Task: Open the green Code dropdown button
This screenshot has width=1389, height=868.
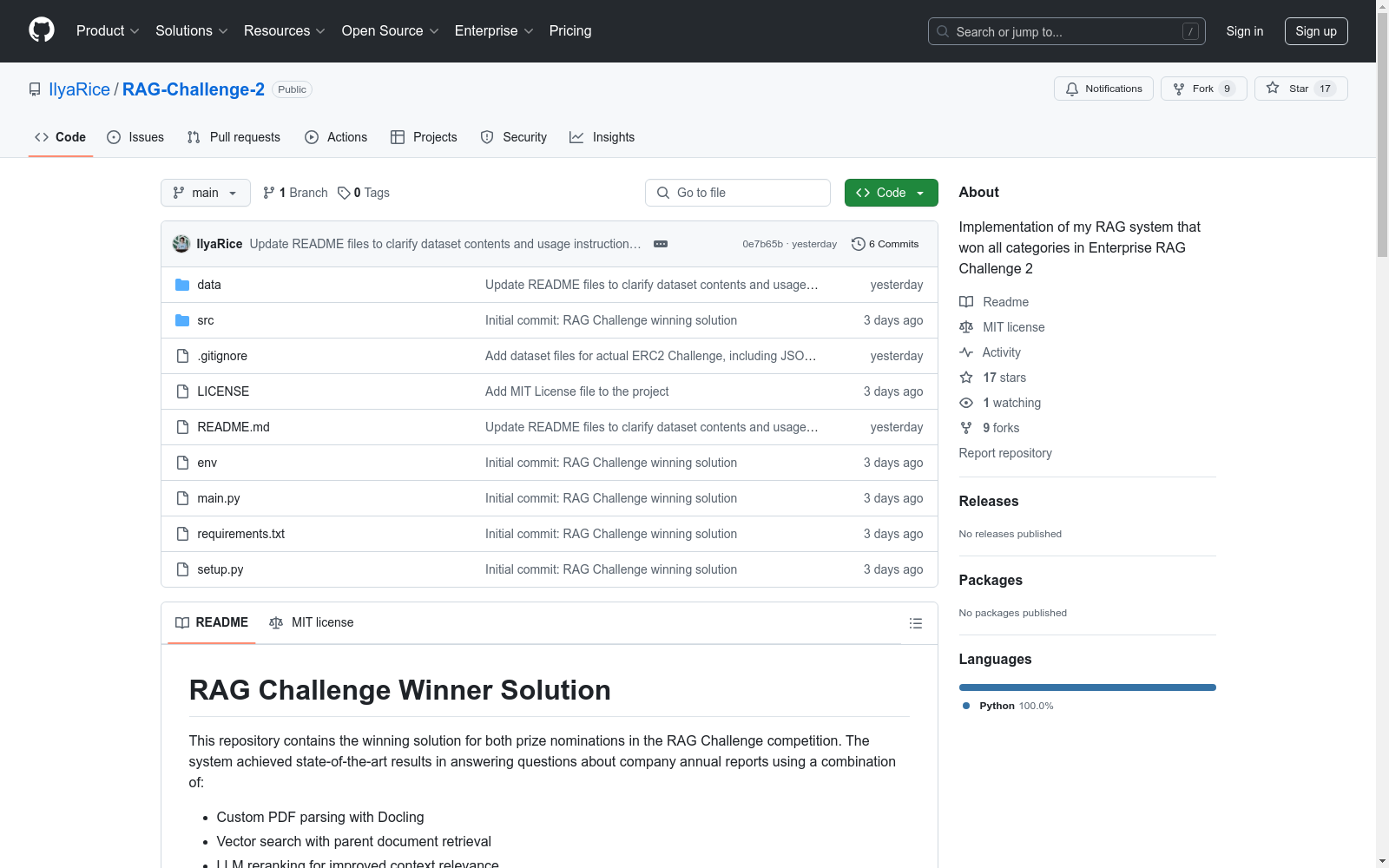Action: pyautogui.click(x=892, y=193)
